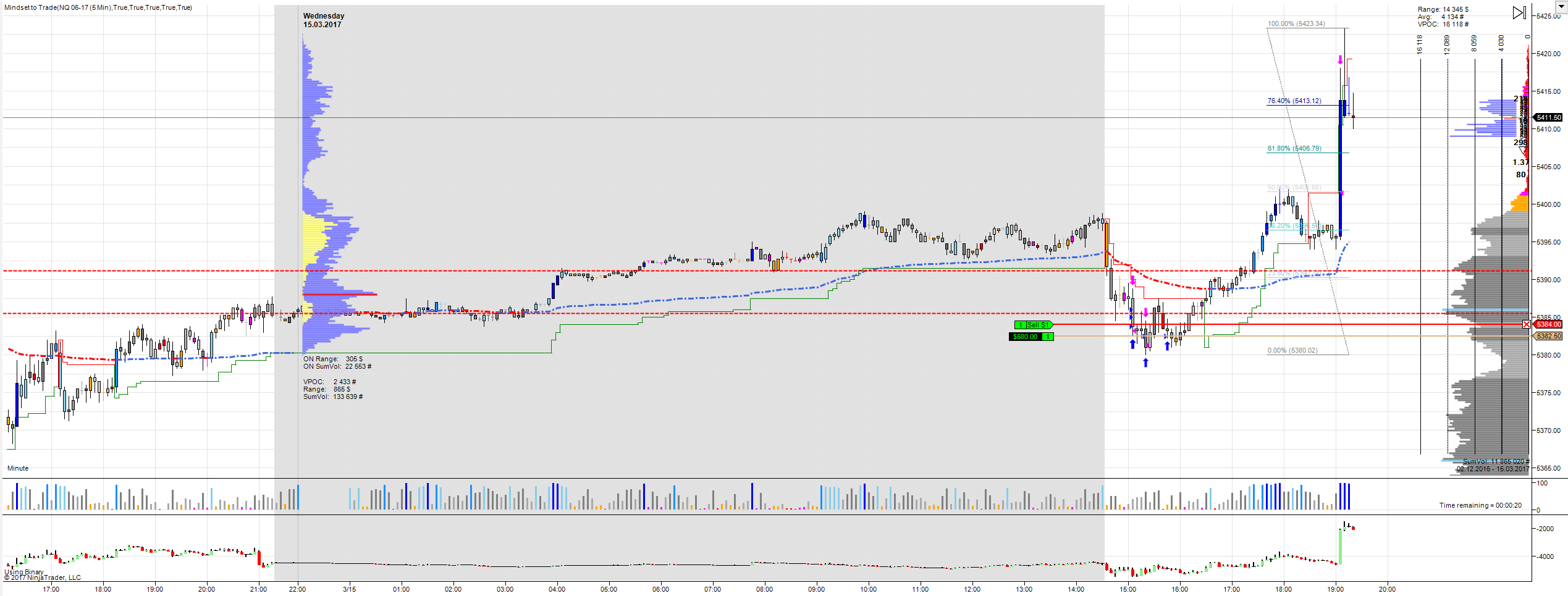The width and height of the screenshot is (1568, 596).
Task: Click the 5420.00 price axis label
Action: pyautogui.click(x=1549, y=54)
